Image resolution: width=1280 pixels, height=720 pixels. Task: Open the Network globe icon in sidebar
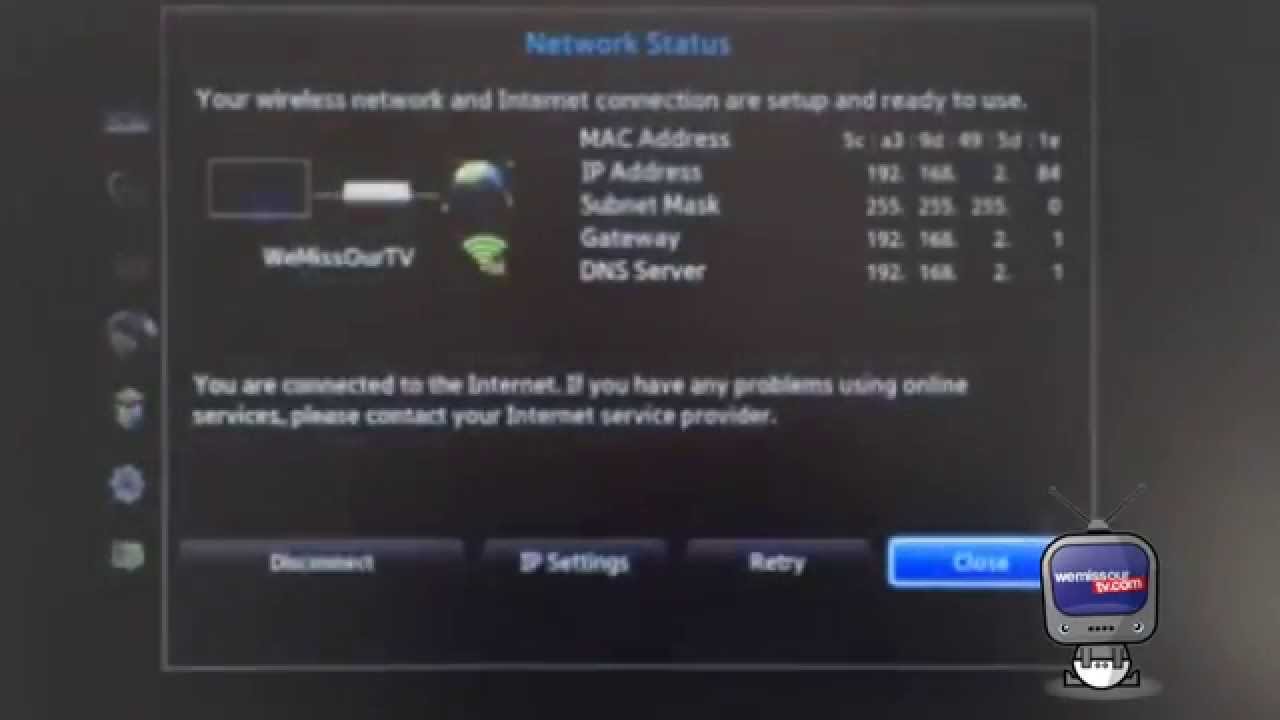[x=131, y=333]
